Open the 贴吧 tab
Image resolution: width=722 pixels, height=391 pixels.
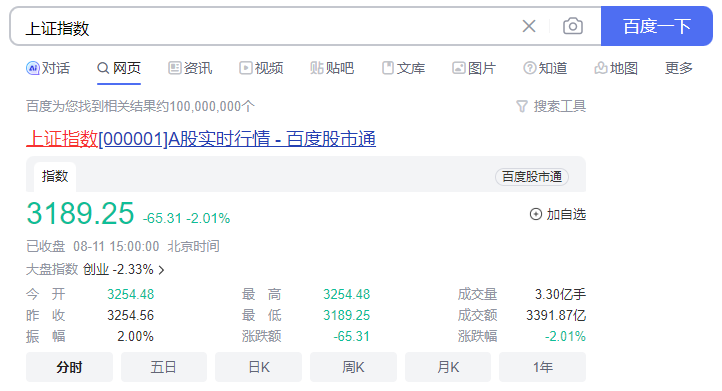click(332, 68)
